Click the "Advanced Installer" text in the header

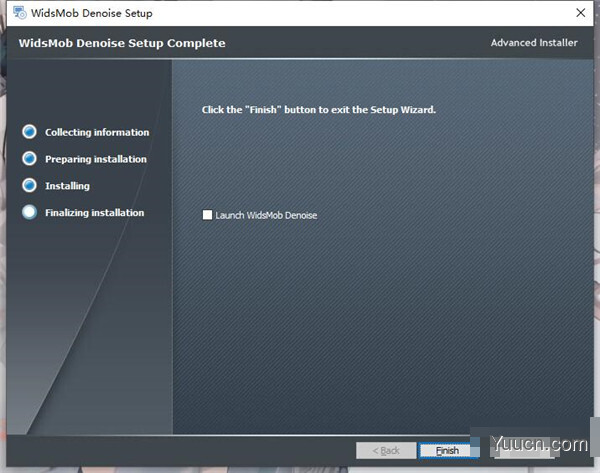pyautogui.click(x=534, y=42)
